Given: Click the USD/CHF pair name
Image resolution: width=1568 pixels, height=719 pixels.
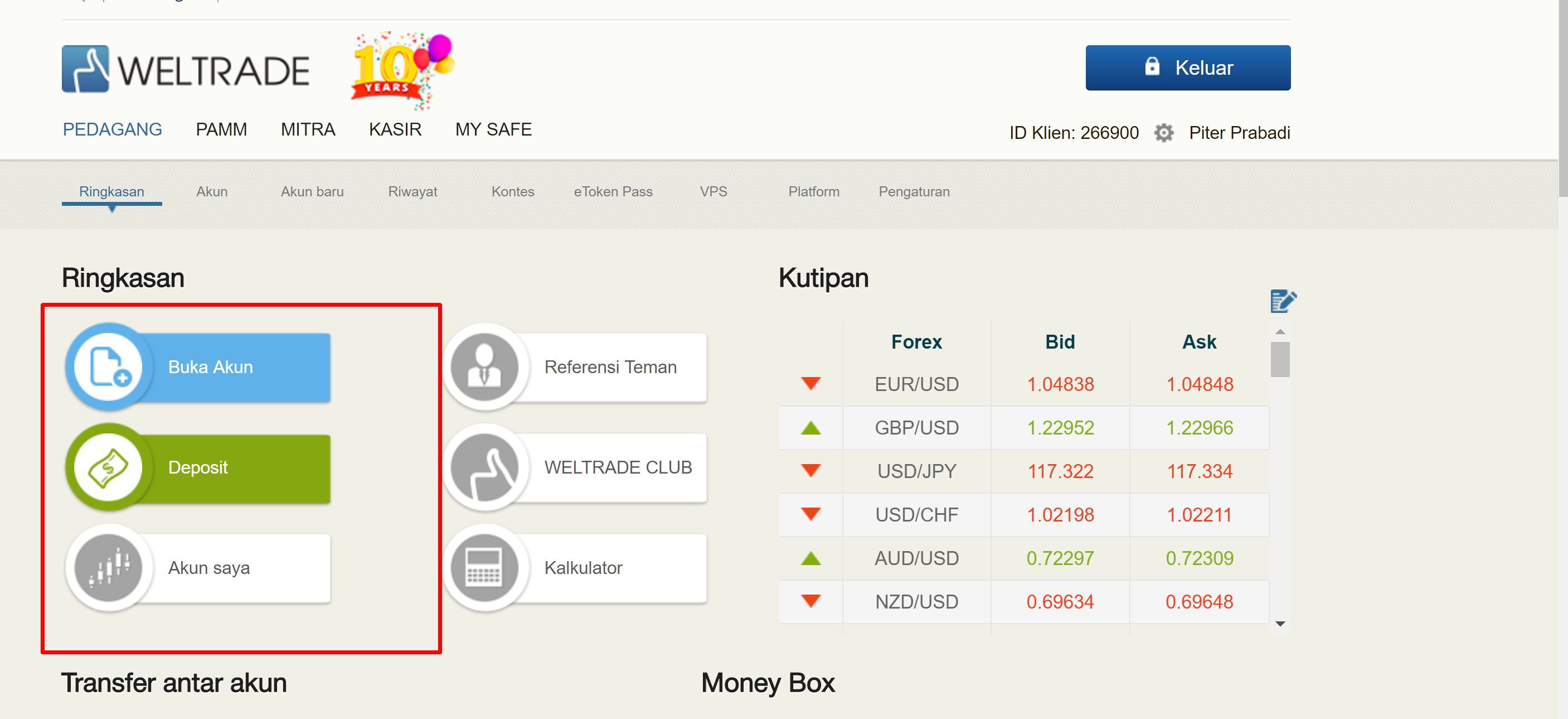Looking at the screenshot, I should (917, 514).
